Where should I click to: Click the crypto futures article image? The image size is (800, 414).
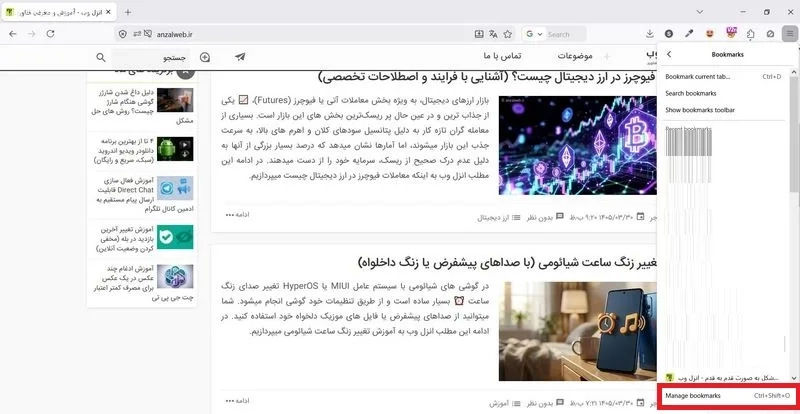578,145
